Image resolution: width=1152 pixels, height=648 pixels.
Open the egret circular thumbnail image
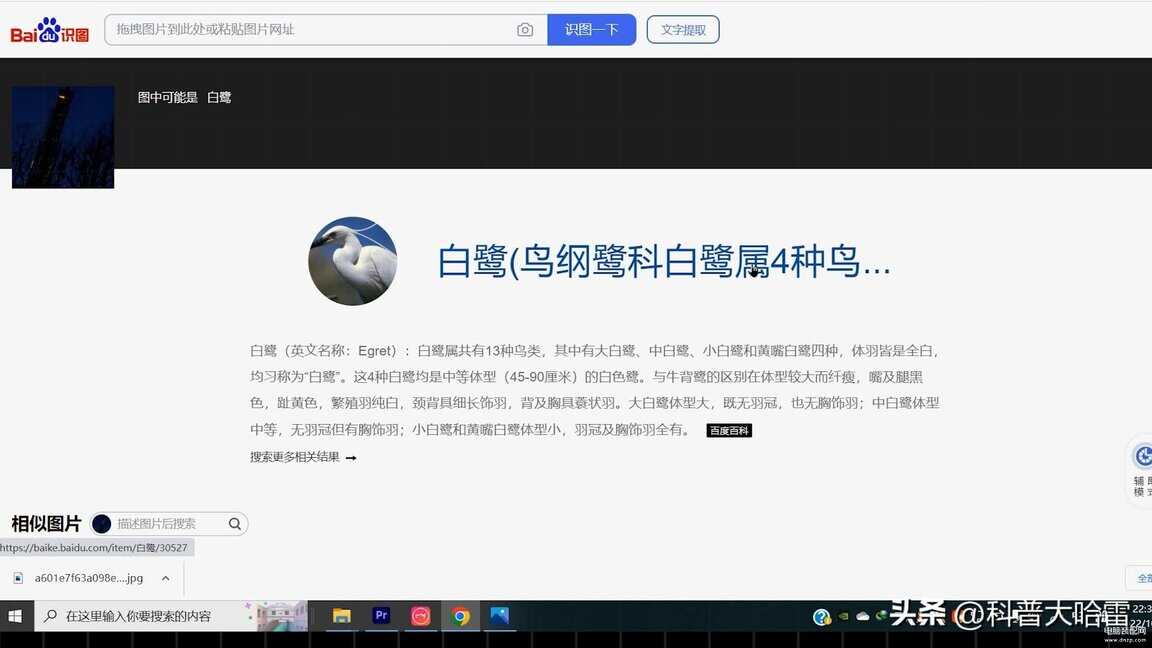point(352,261)
